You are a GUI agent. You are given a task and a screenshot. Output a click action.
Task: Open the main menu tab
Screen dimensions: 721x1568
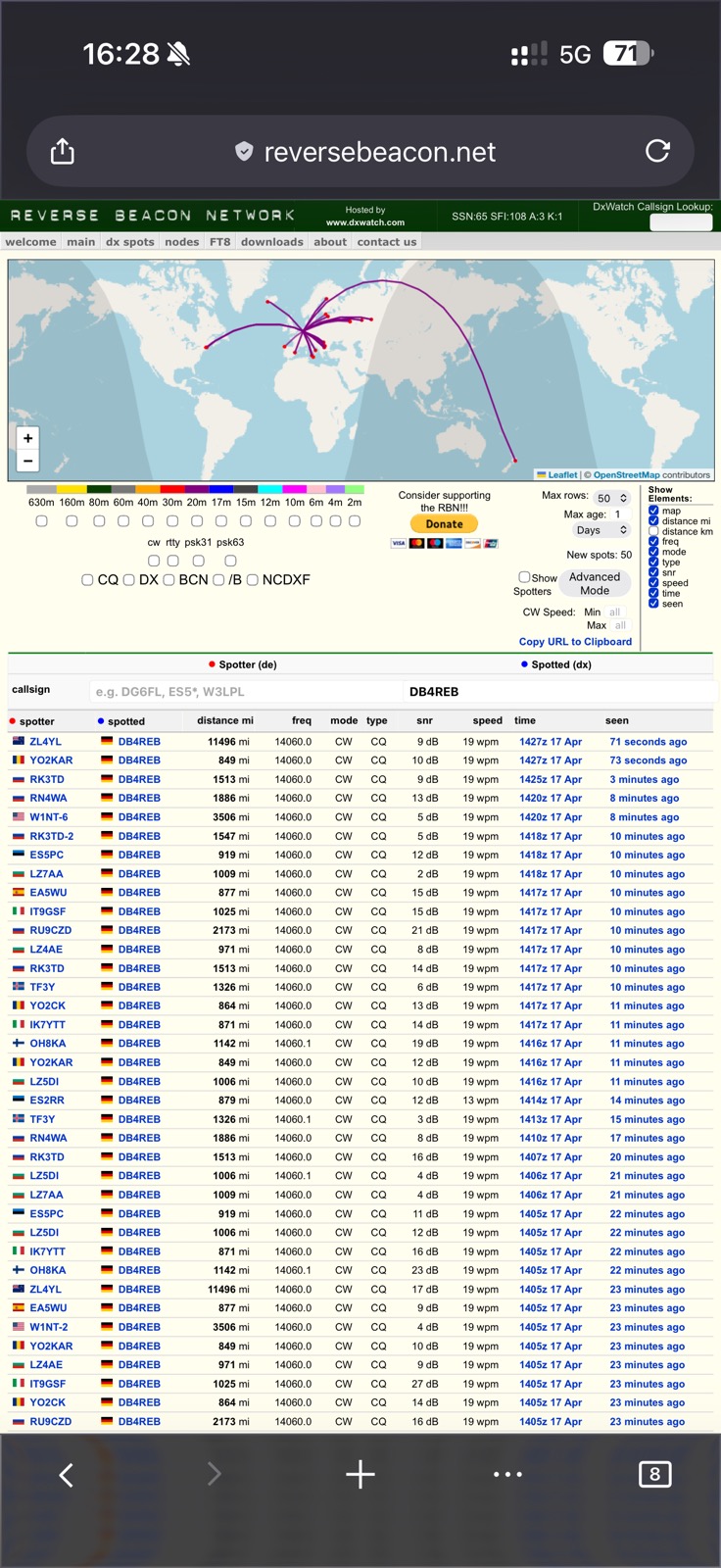pos(81,242)
